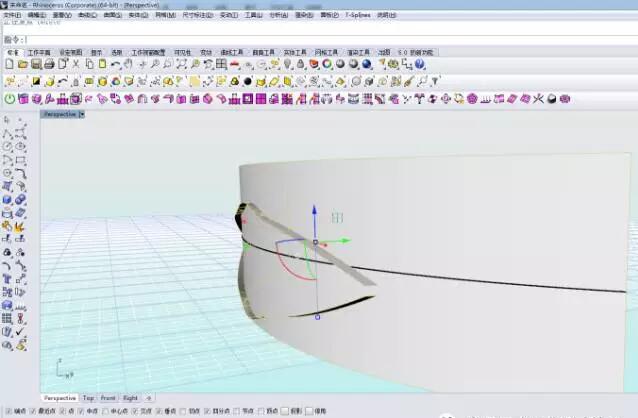Open the T-Splines menu
The width and height of the screenshot is (638, 418).
point(358,15)
